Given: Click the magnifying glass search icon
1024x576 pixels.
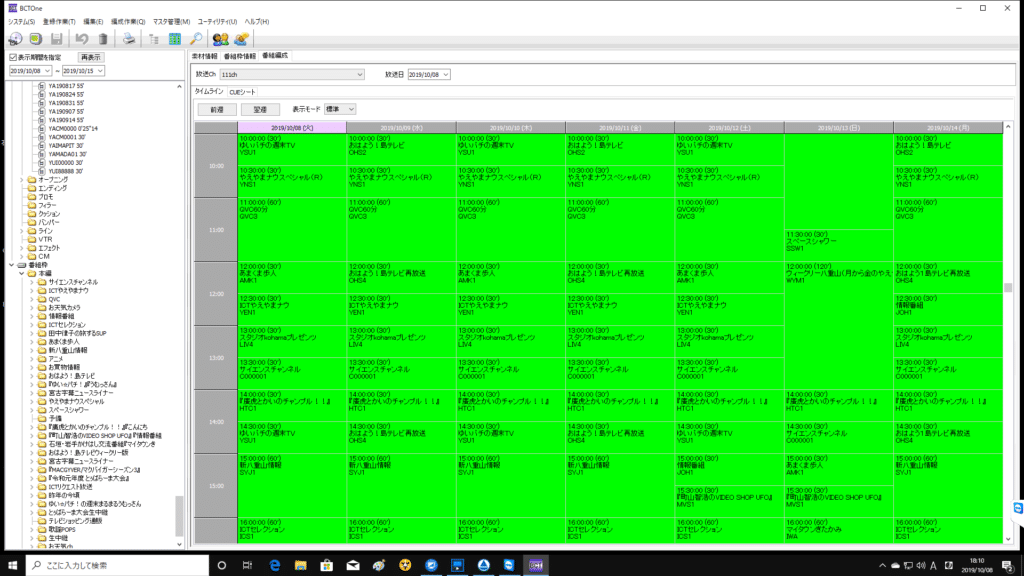Looking at the screenshot, I should click(x=196, y=39).
